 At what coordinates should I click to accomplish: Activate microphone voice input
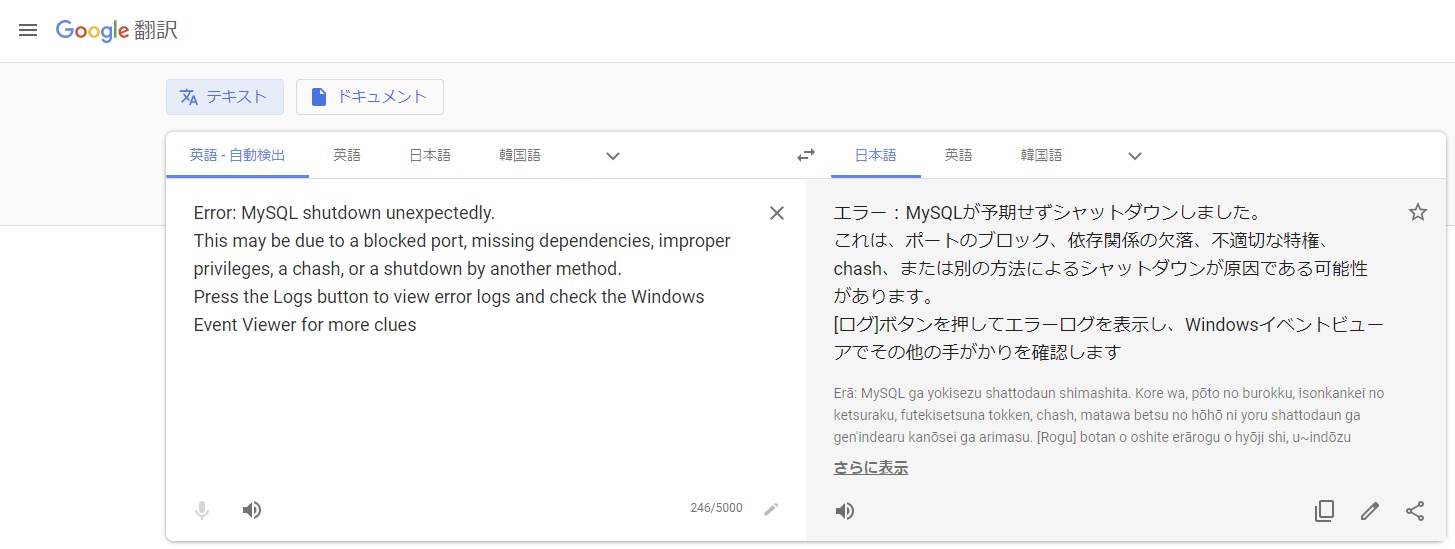click(x=202, y=510)
